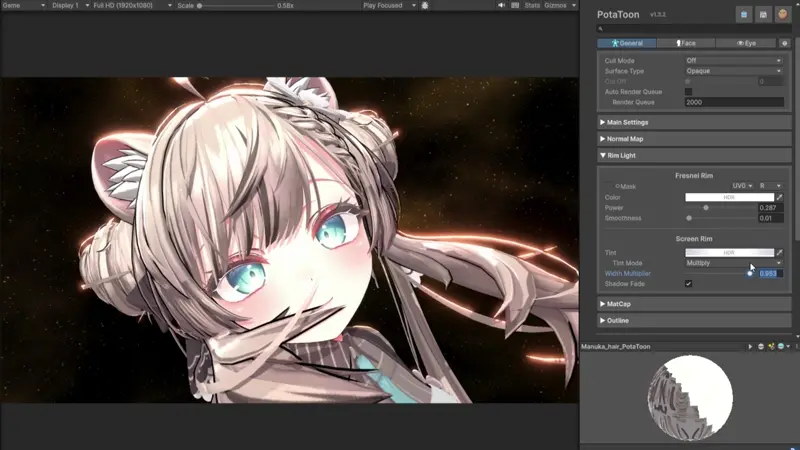Click the material preview sphere thumbnail
Screen dimensions: 800x450
[x=690, y=398]
